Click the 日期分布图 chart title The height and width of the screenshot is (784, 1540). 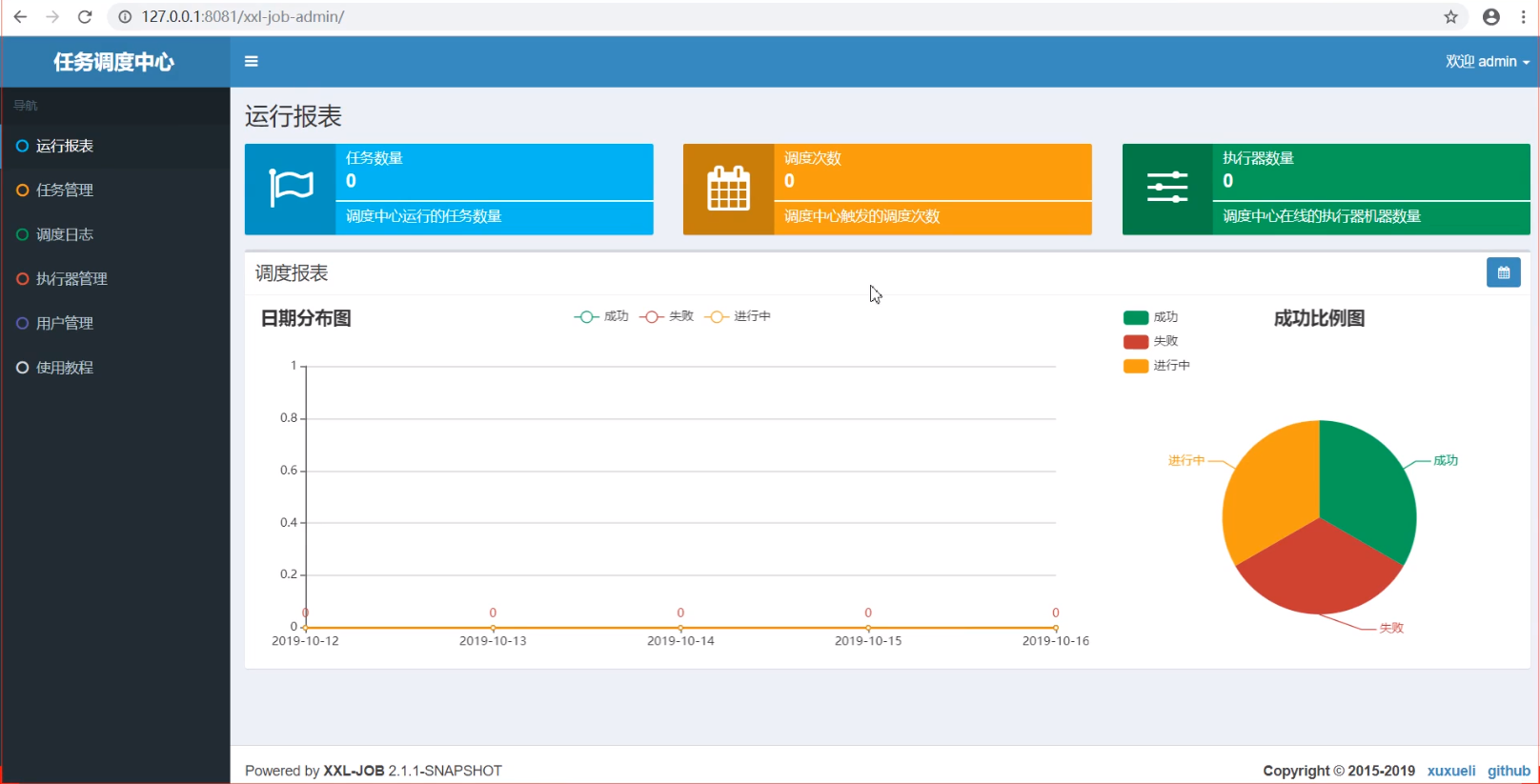[306, 318]
